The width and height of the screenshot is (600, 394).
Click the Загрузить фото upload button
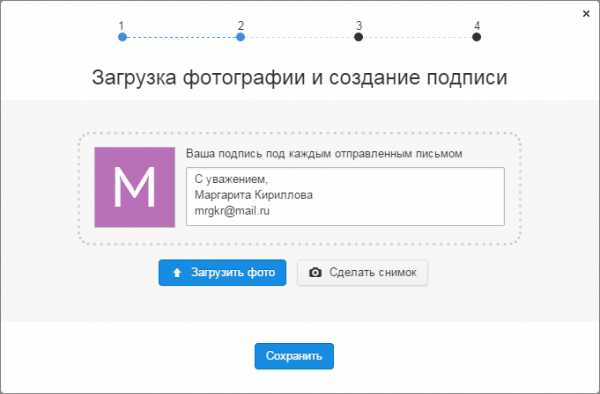pyautogui.click(x=222, y=272)
